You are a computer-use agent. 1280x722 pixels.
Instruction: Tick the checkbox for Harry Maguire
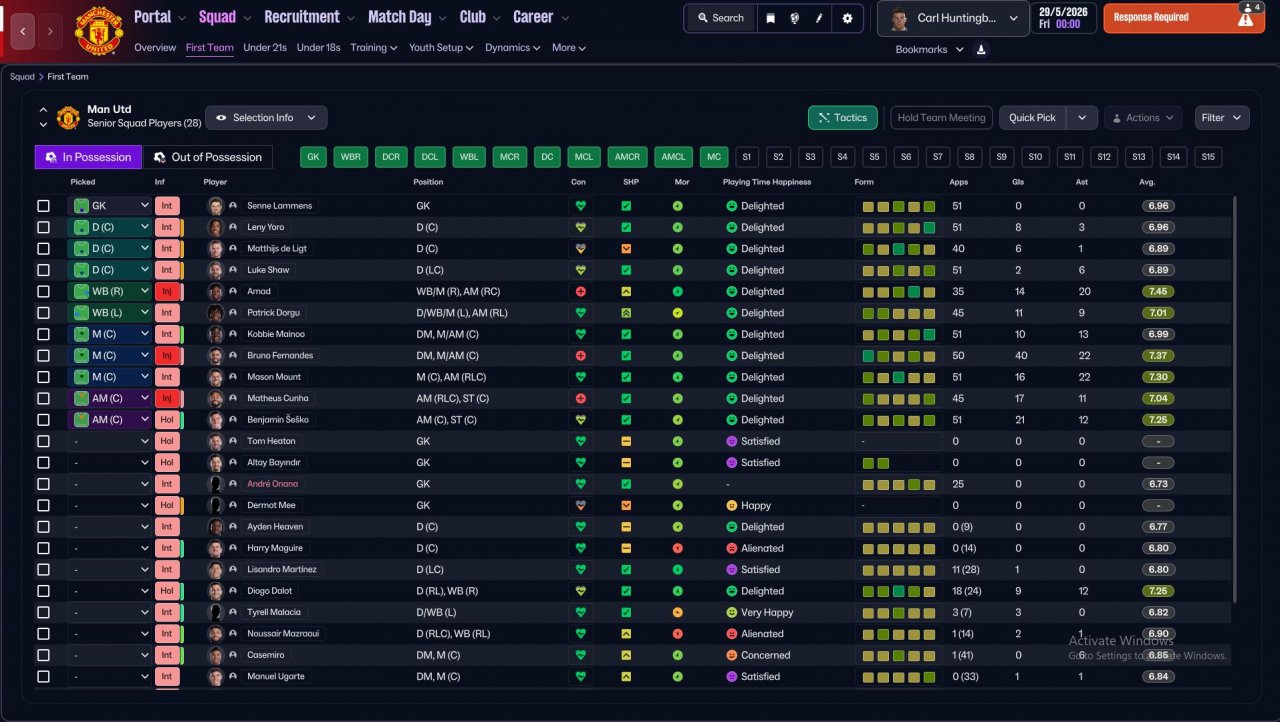point(43,548)
